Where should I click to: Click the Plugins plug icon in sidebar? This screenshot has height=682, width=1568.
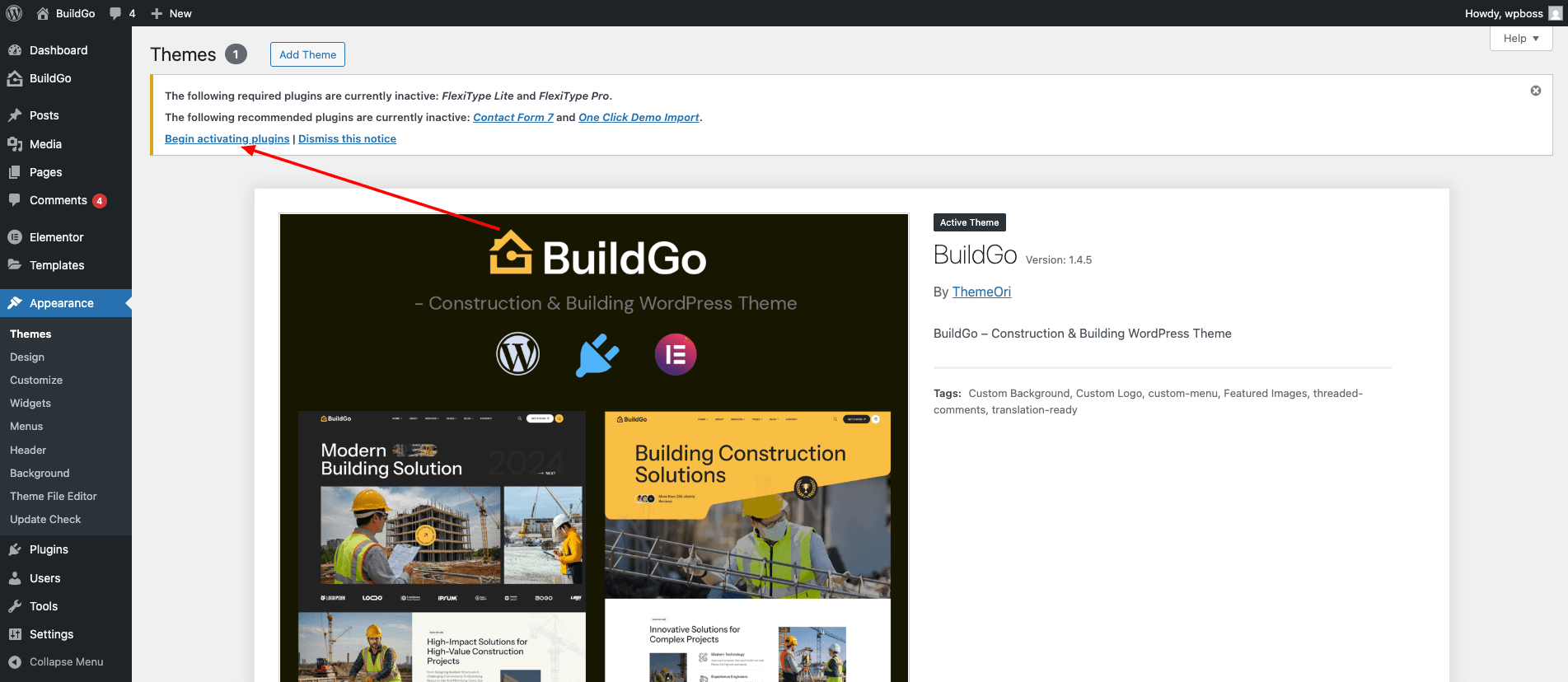point(15,549)
